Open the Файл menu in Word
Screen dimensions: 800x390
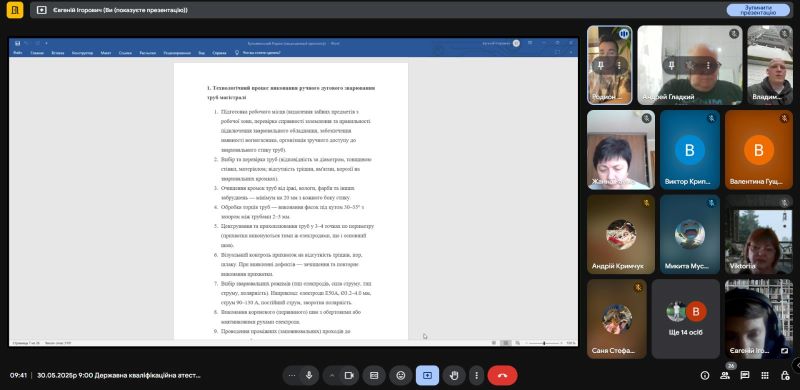18,53
